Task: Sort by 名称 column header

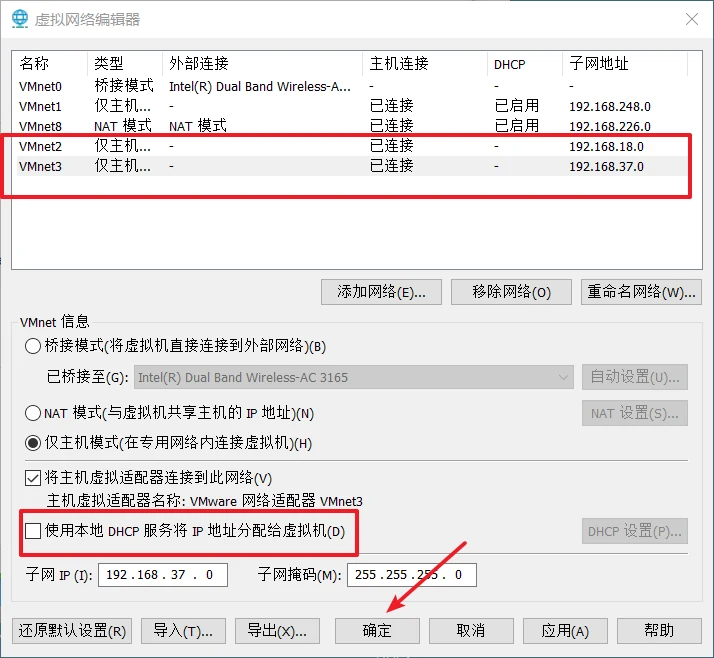Action: coord(50,64)
